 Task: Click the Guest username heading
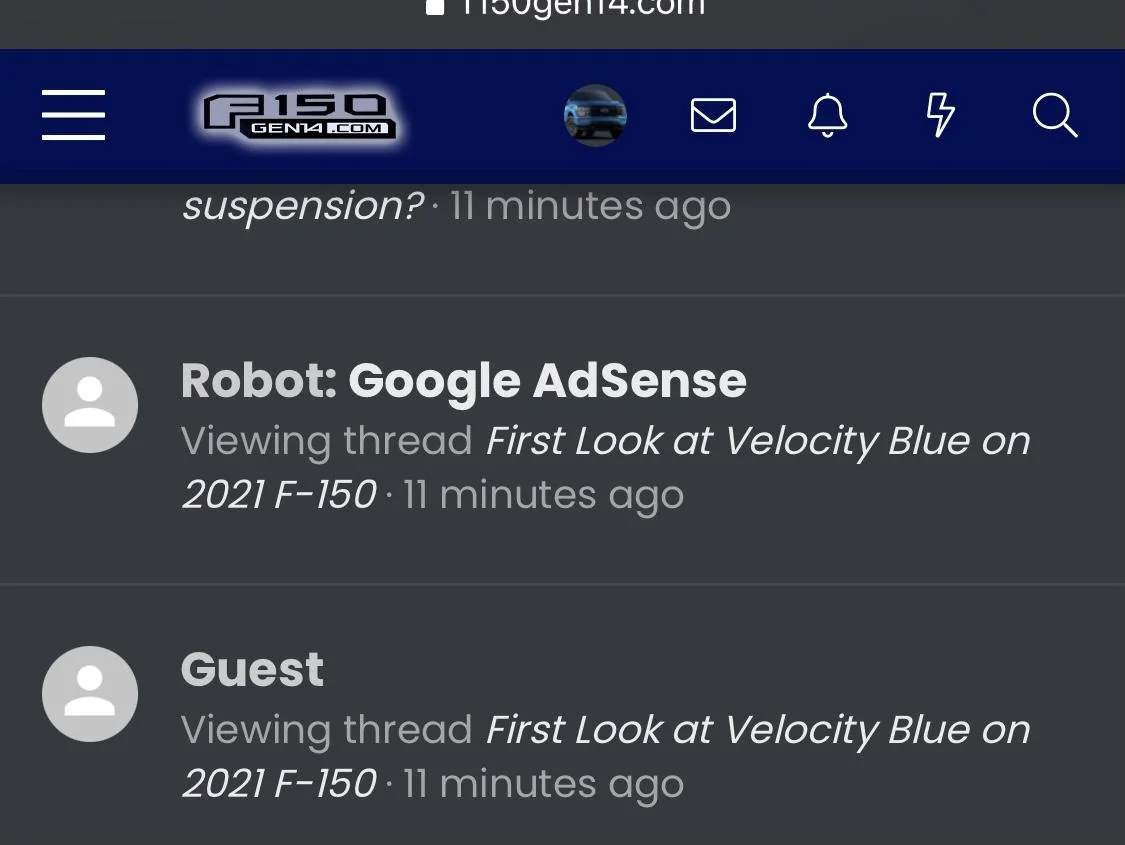(252, 669)
